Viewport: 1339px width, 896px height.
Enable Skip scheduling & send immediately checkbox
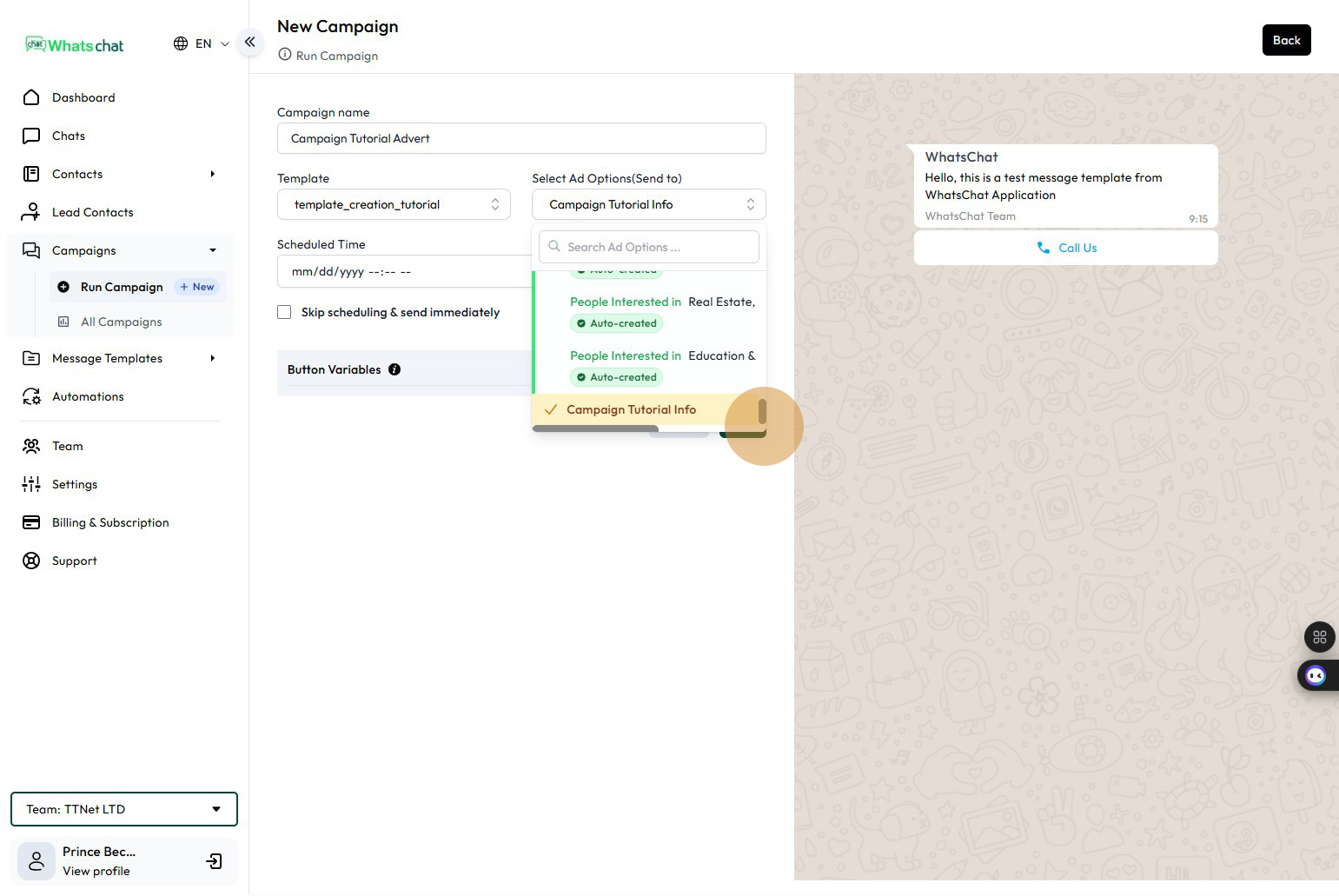pyautogui.click(x=284, y=312)
